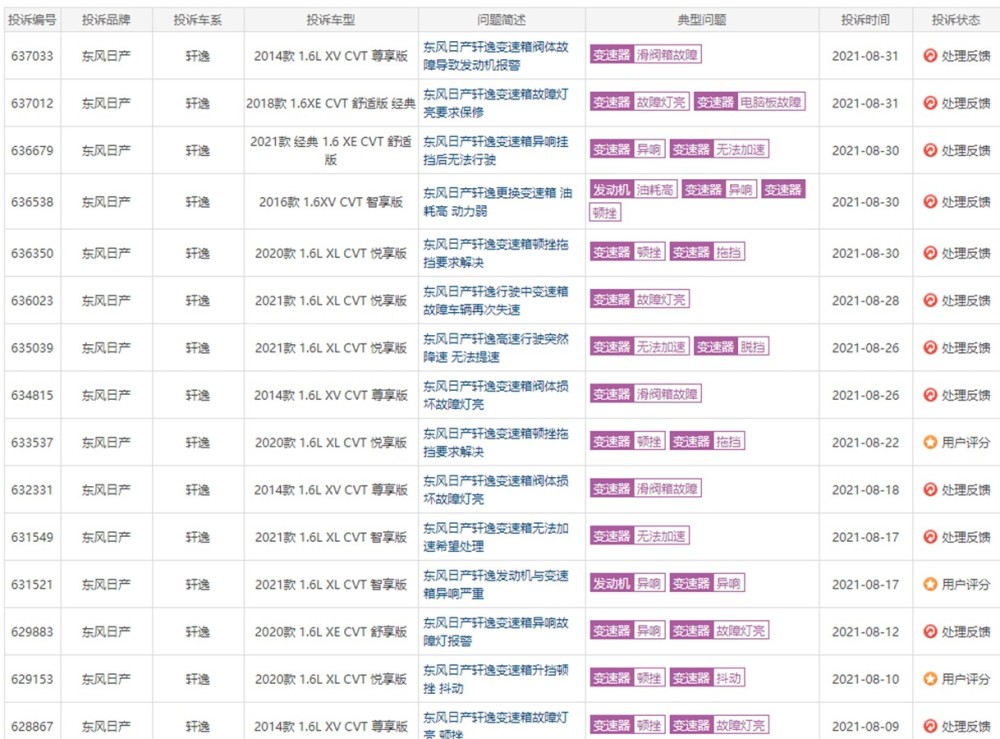Click 变速器 滑阀箱故障 tag in row 637033
Screen dimensions: 1000x739
point(645,55)
